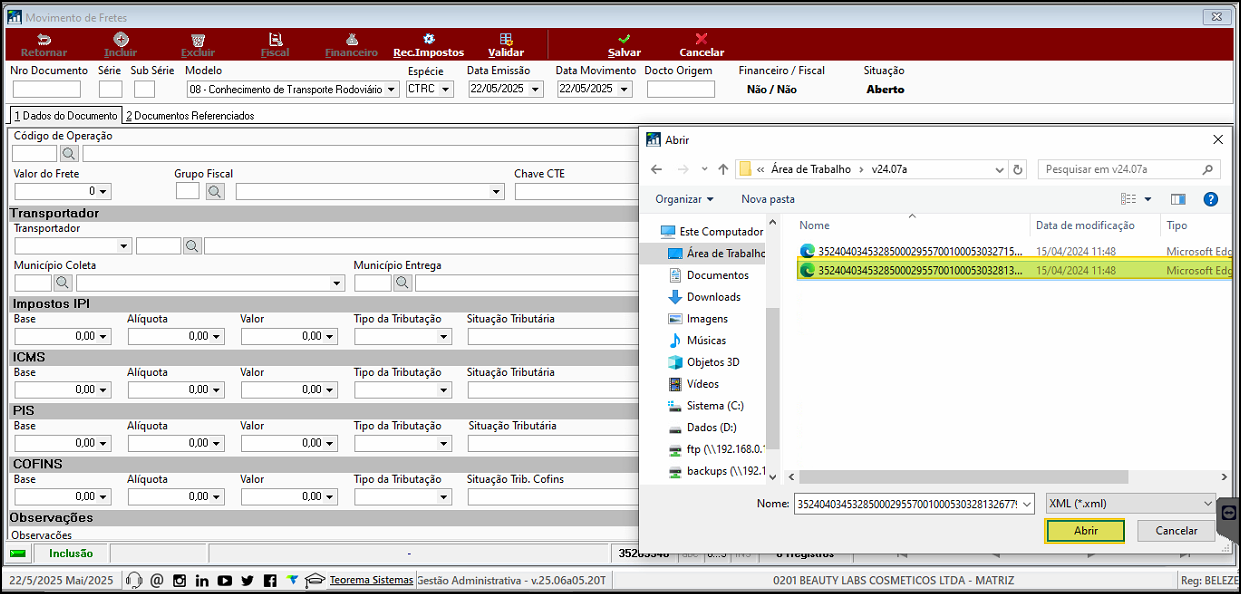Click the Abrir button
Image resolution: width=1241 pixels, height=594 pixels.
(x=1085, y=531)
